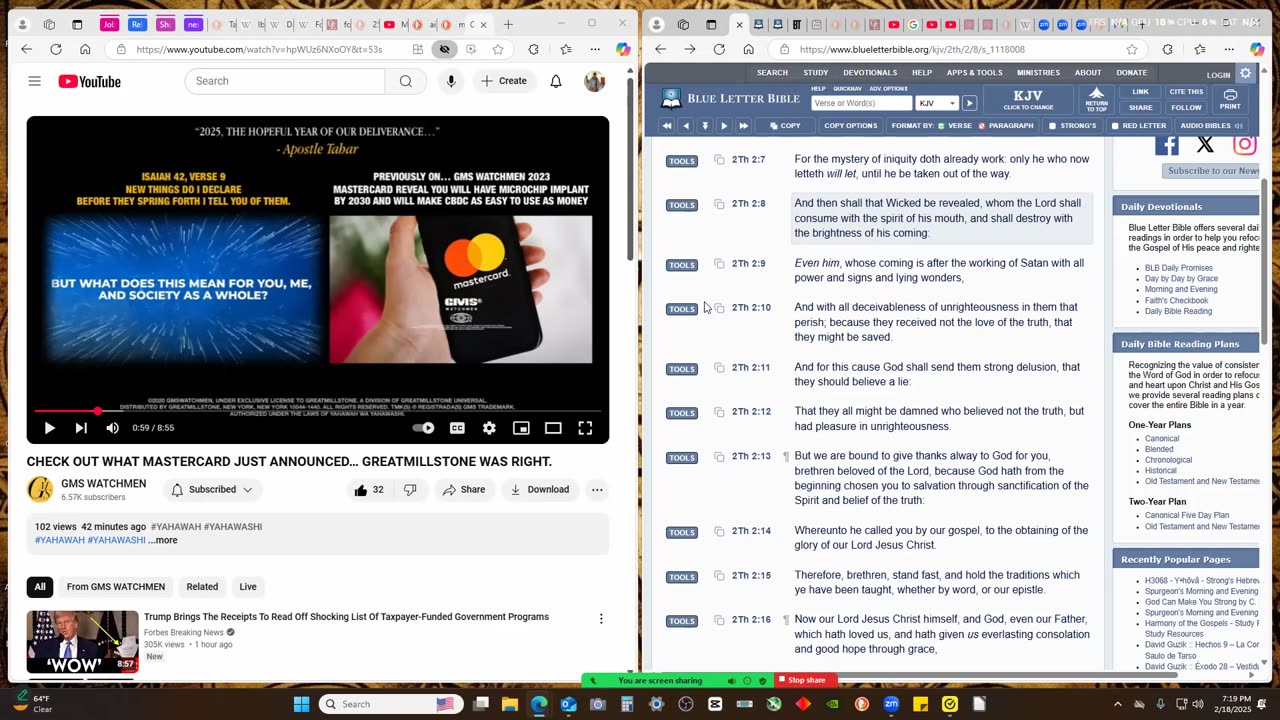Share the YouTube video

(464, 490)
